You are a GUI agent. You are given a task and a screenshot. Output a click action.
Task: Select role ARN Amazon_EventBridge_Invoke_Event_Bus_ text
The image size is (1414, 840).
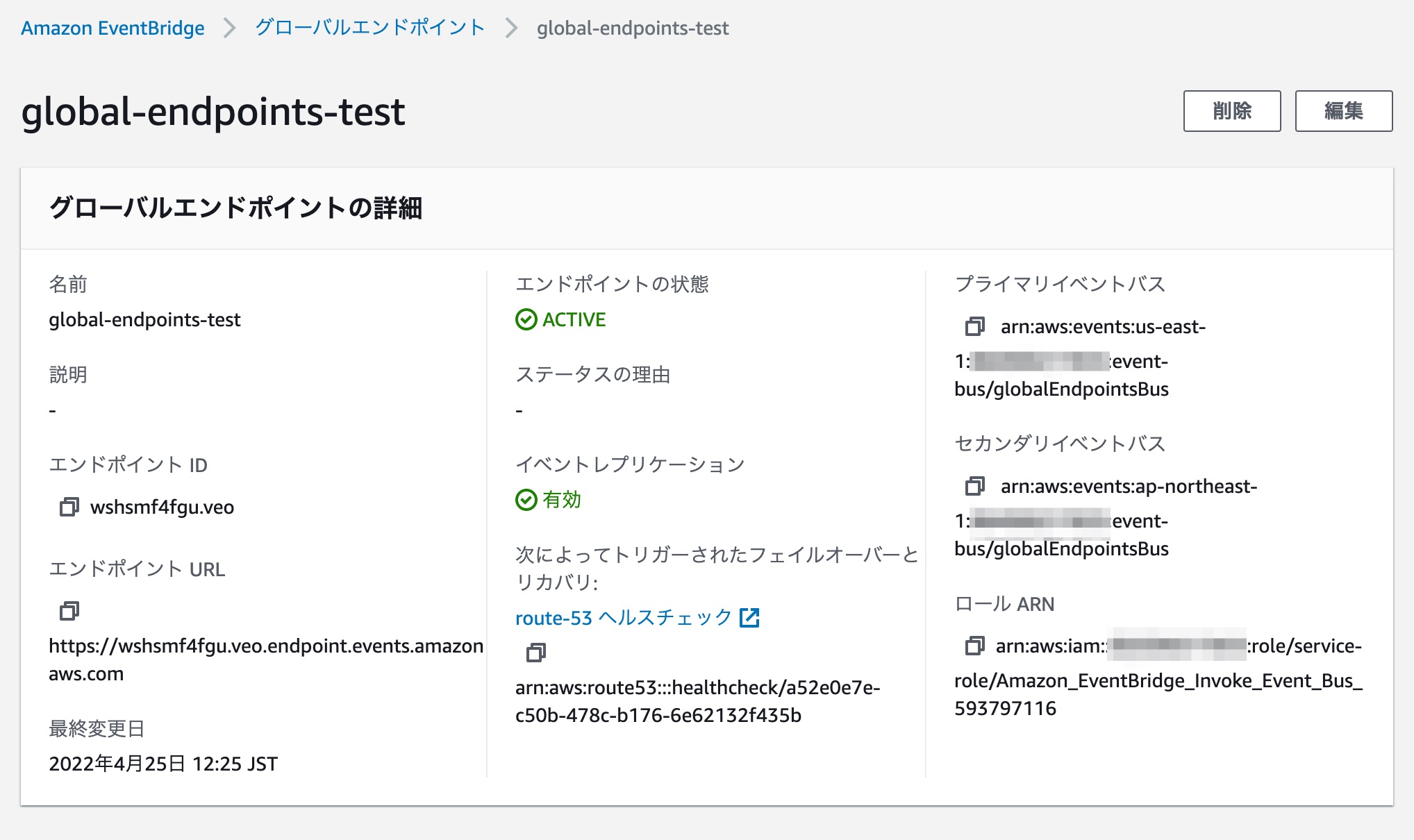tap(1158, 680)
